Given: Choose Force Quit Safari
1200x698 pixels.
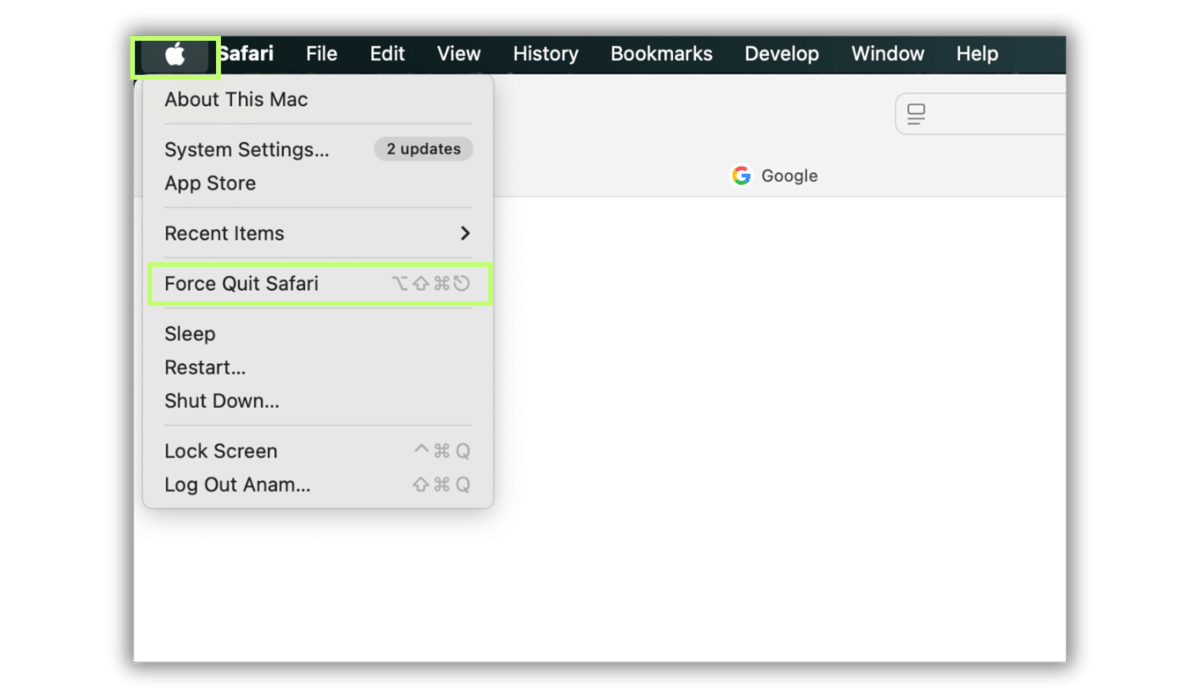Looking at the screenshot, I should (318, 284).
